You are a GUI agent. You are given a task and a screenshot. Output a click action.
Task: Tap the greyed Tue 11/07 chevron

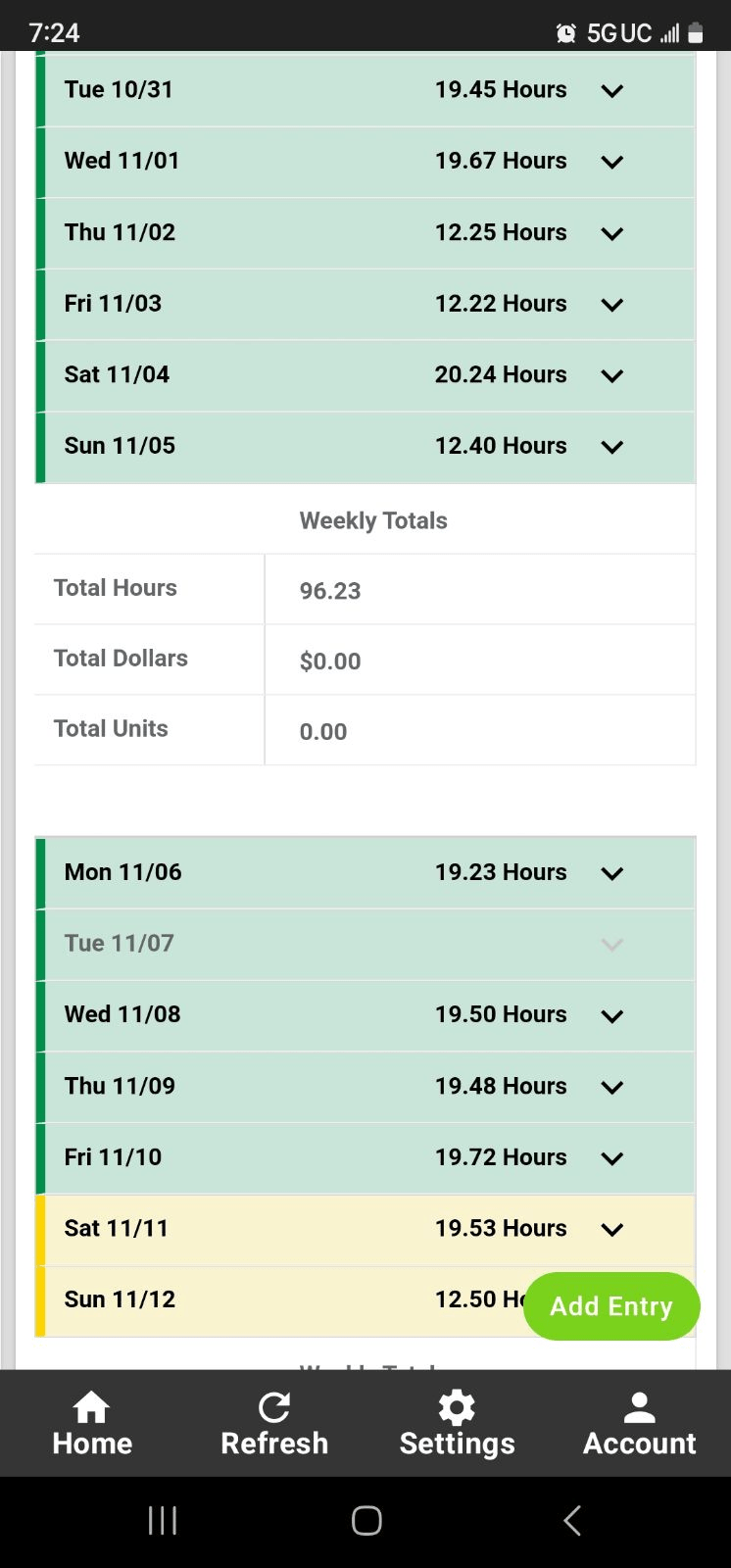point(612,945)
